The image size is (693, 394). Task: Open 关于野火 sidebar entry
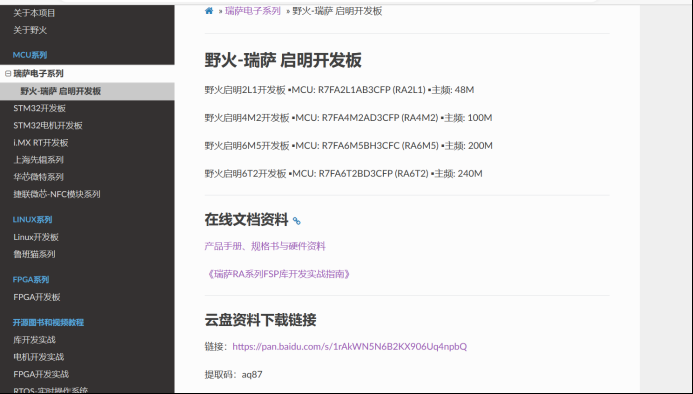point(30,30)
